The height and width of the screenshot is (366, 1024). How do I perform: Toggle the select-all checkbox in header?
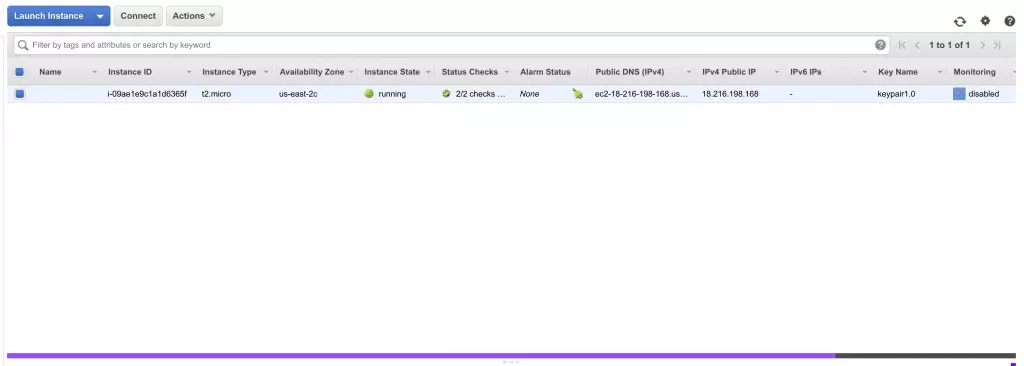[x=20, y=72]
